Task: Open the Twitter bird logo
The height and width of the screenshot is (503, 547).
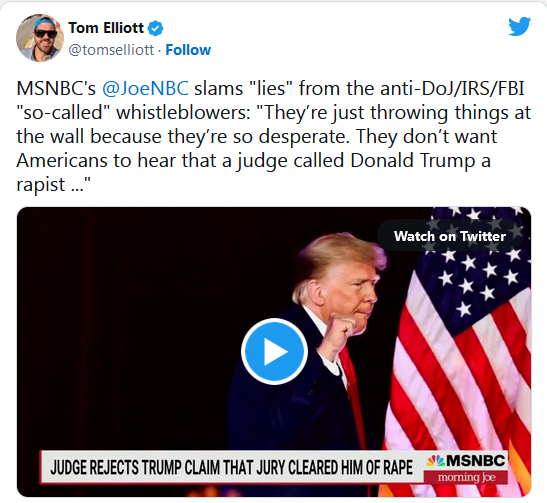Action: [519, 26]
